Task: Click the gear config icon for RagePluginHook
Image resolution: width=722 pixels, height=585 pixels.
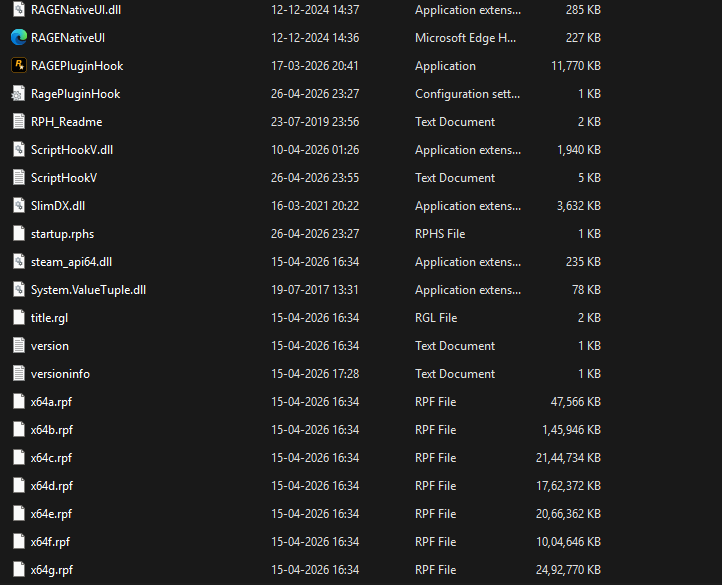Action: pos(18,94)
